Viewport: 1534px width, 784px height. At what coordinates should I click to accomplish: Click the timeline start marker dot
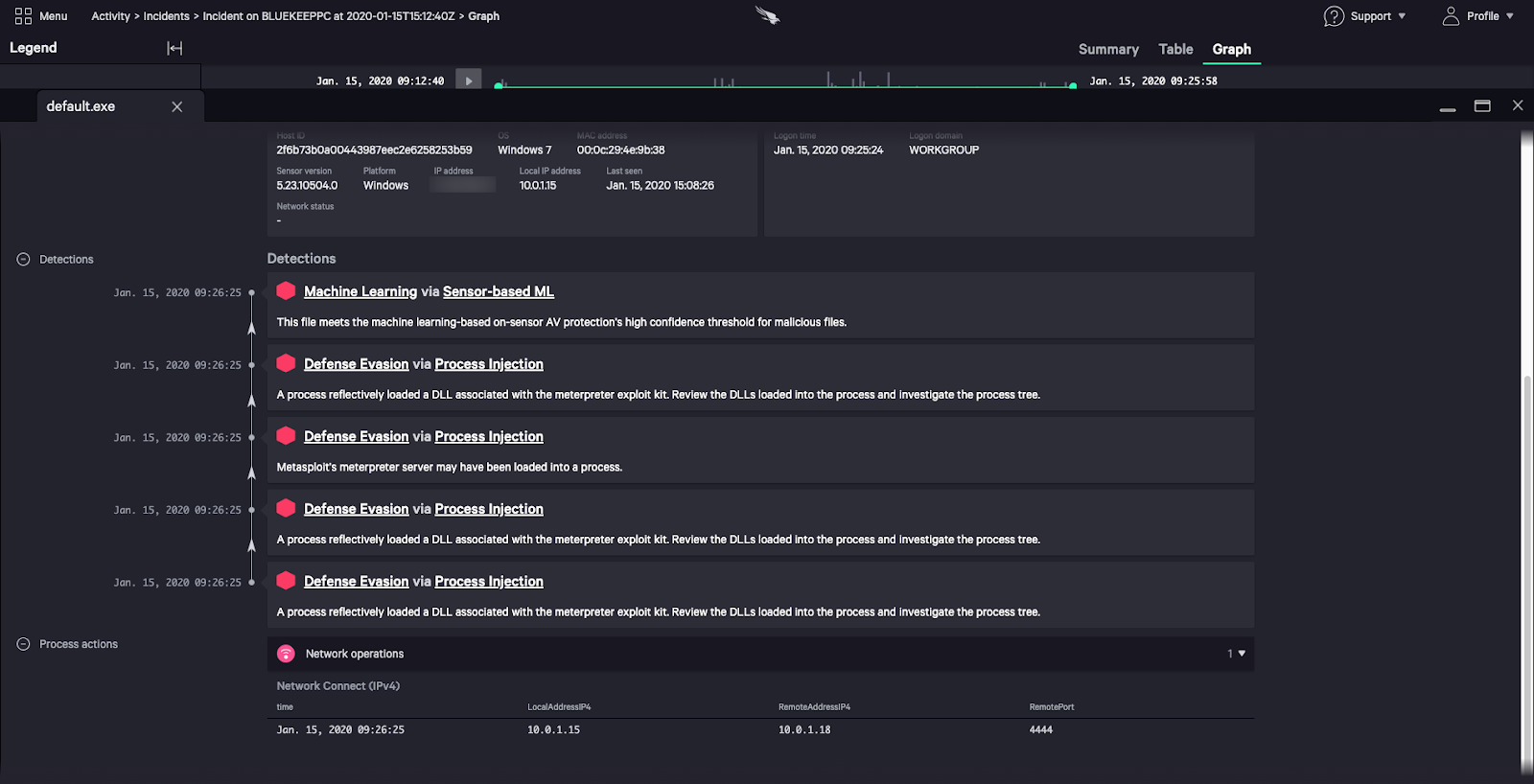[499, 86]
